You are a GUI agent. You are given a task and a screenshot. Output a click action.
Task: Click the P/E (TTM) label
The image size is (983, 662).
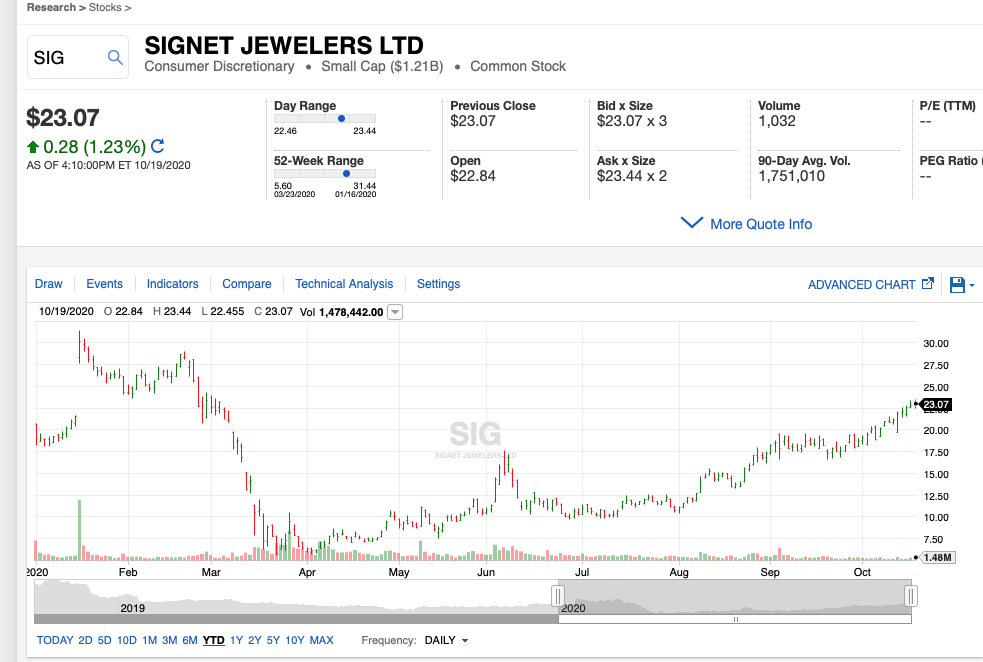click(x=947, y=106)
